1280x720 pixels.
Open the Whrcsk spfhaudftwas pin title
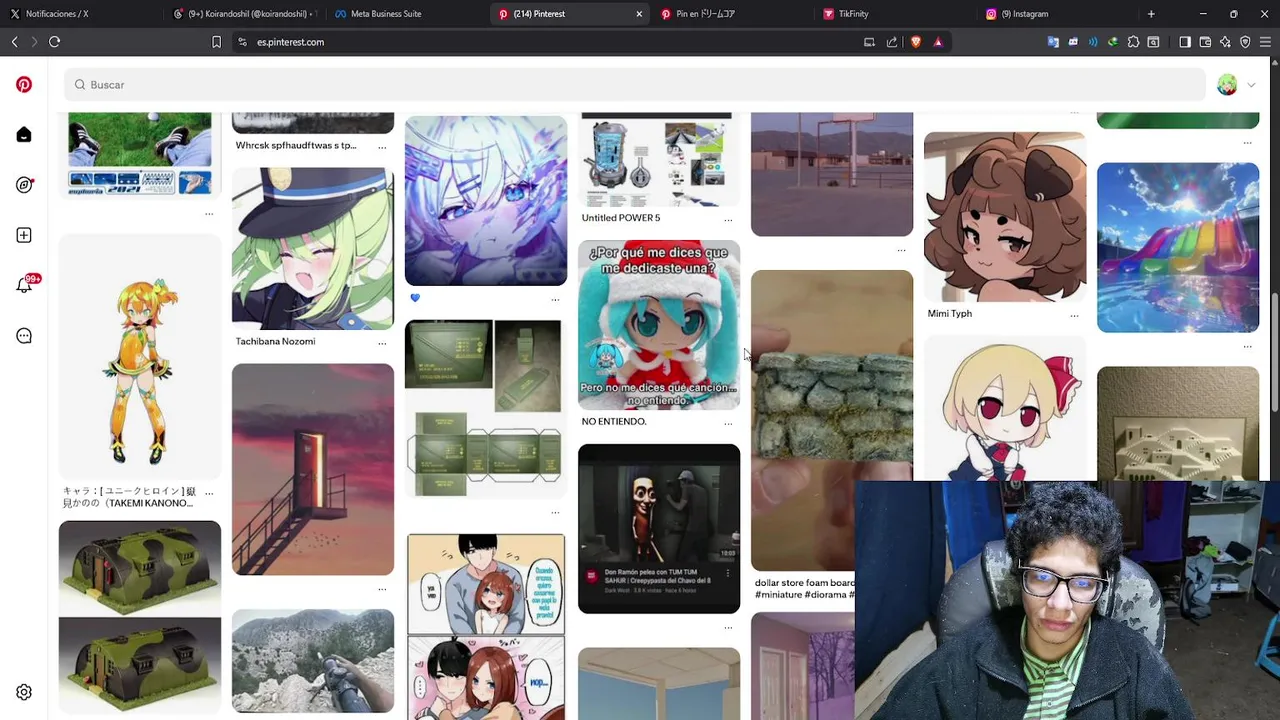coord(296,146)
